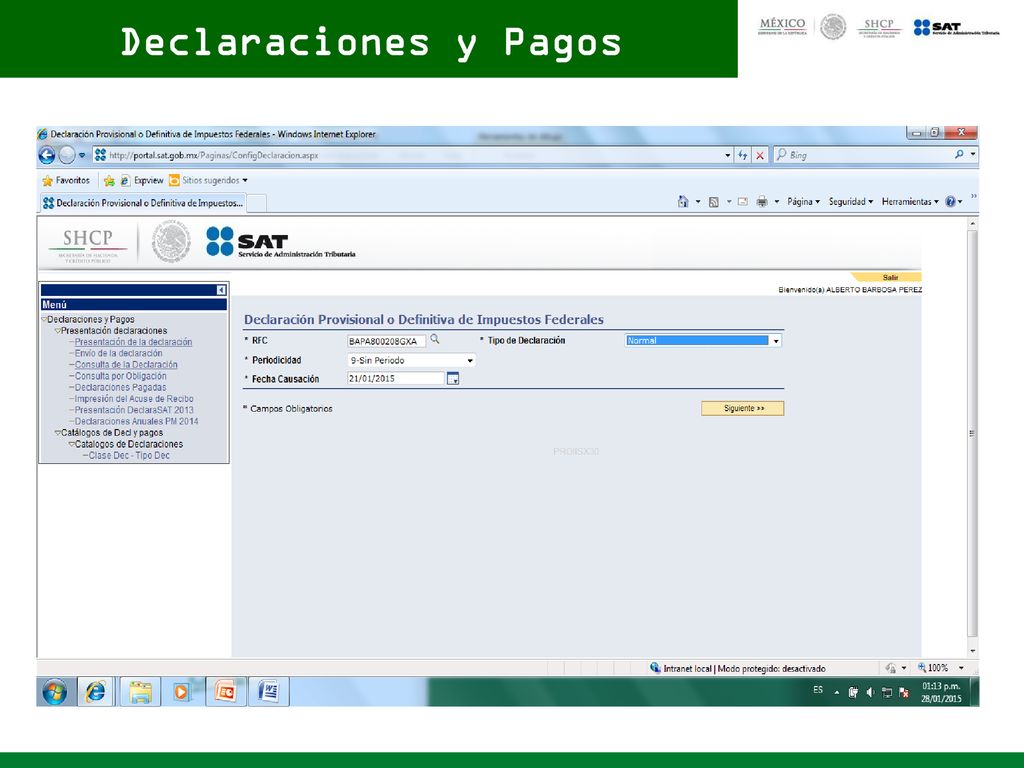Collapse the Presentación declaraciones node
This screenshot has height=768, width=1024.
pos(57,331)
